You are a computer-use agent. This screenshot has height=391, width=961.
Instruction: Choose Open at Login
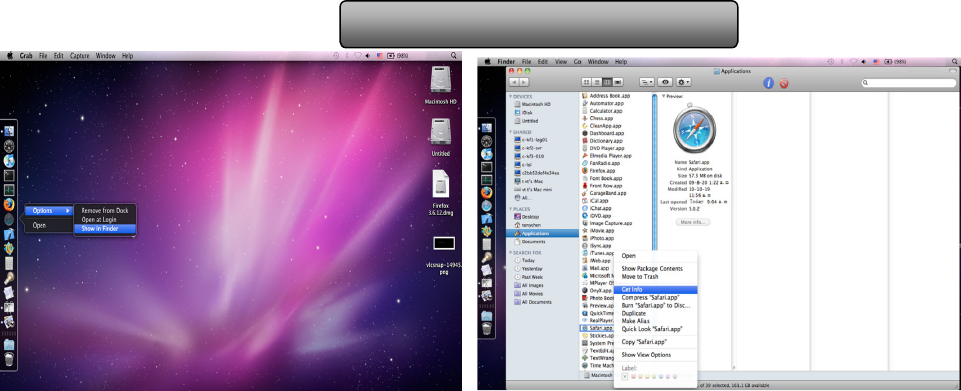tap(105, 220)
